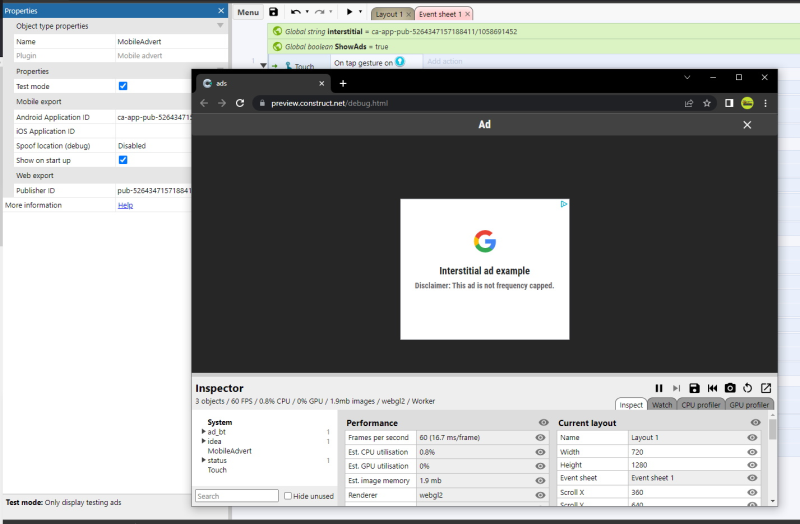The width and height of the screenshot is (800, 524).
Task: Close the interstitial Ad overlay
Action: click(747, 125)
